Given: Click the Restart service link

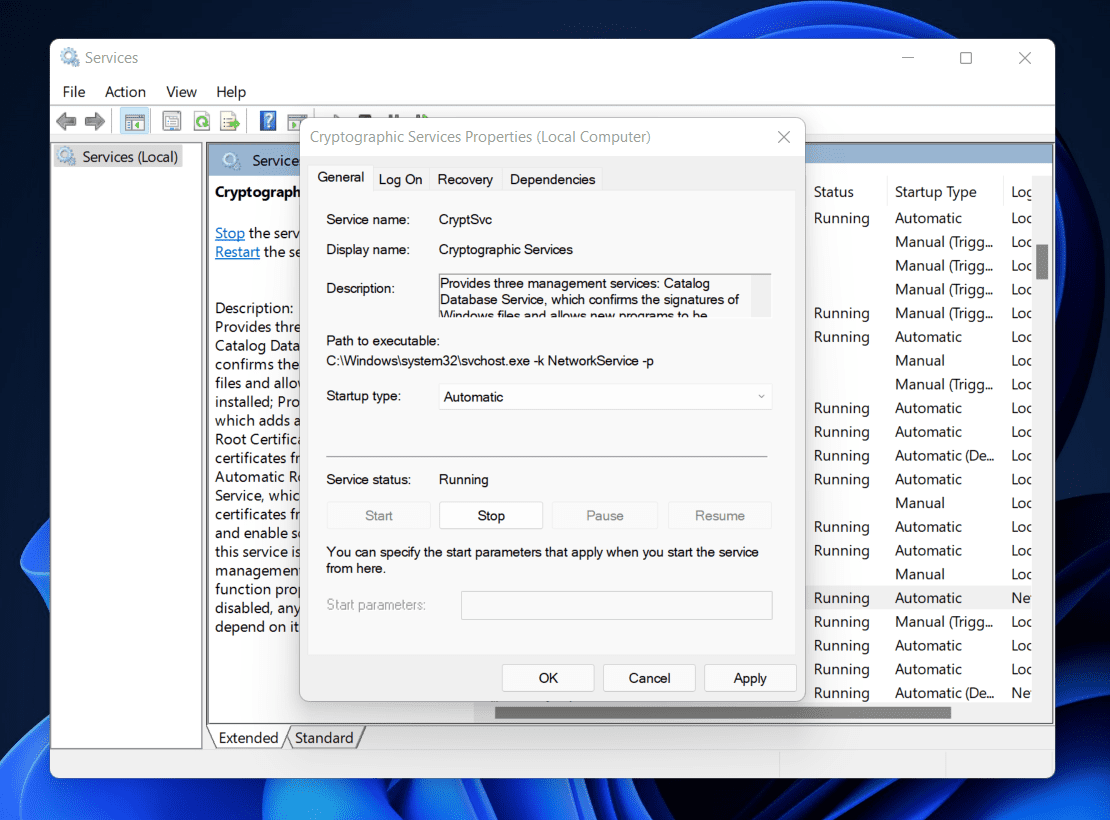Looking at the screenshot, I should 237,252.
